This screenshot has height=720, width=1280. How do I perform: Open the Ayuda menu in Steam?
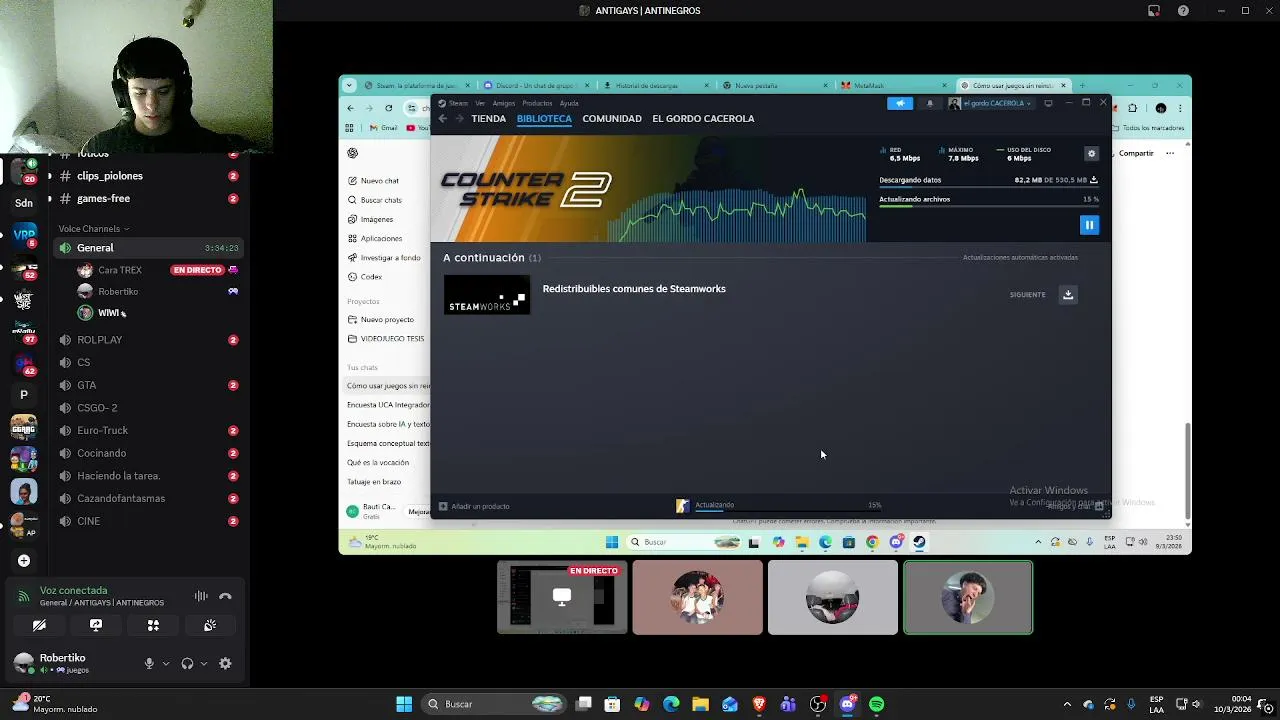pos(569,103)
